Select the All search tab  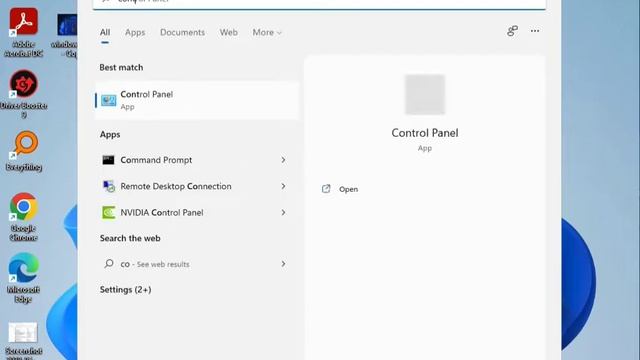(105, 32)
